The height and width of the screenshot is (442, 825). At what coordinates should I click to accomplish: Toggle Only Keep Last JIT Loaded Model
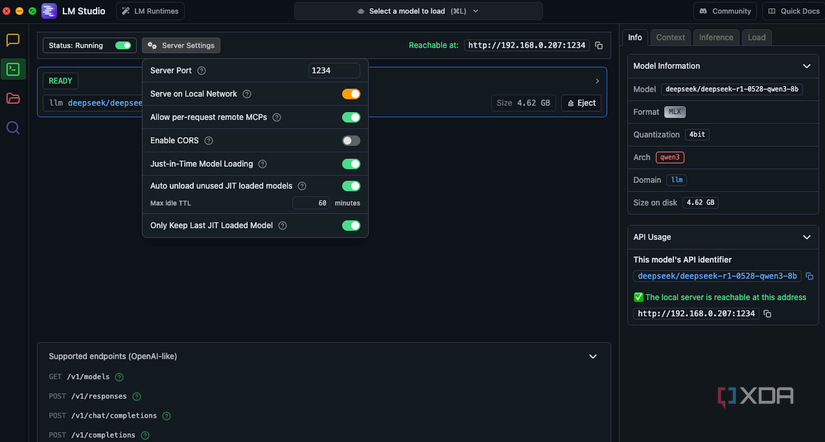(x=351, y=226)
